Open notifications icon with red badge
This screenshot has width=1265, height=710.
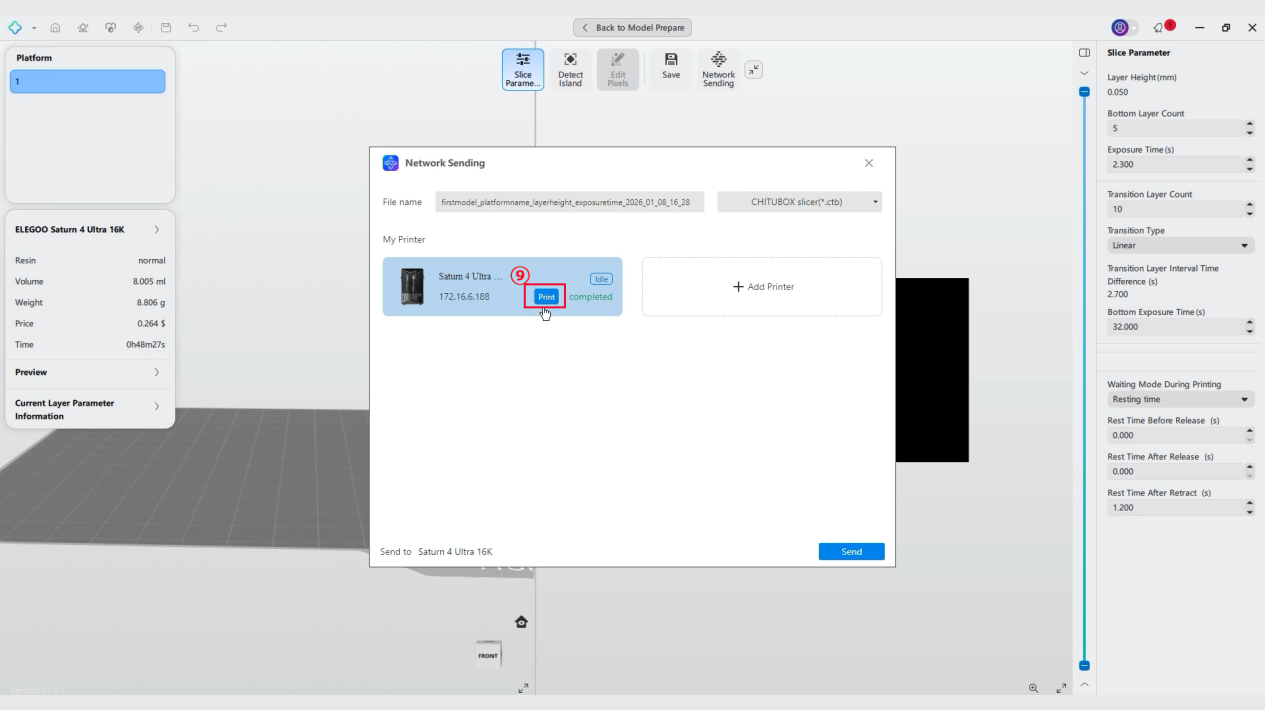(1158, 28)
